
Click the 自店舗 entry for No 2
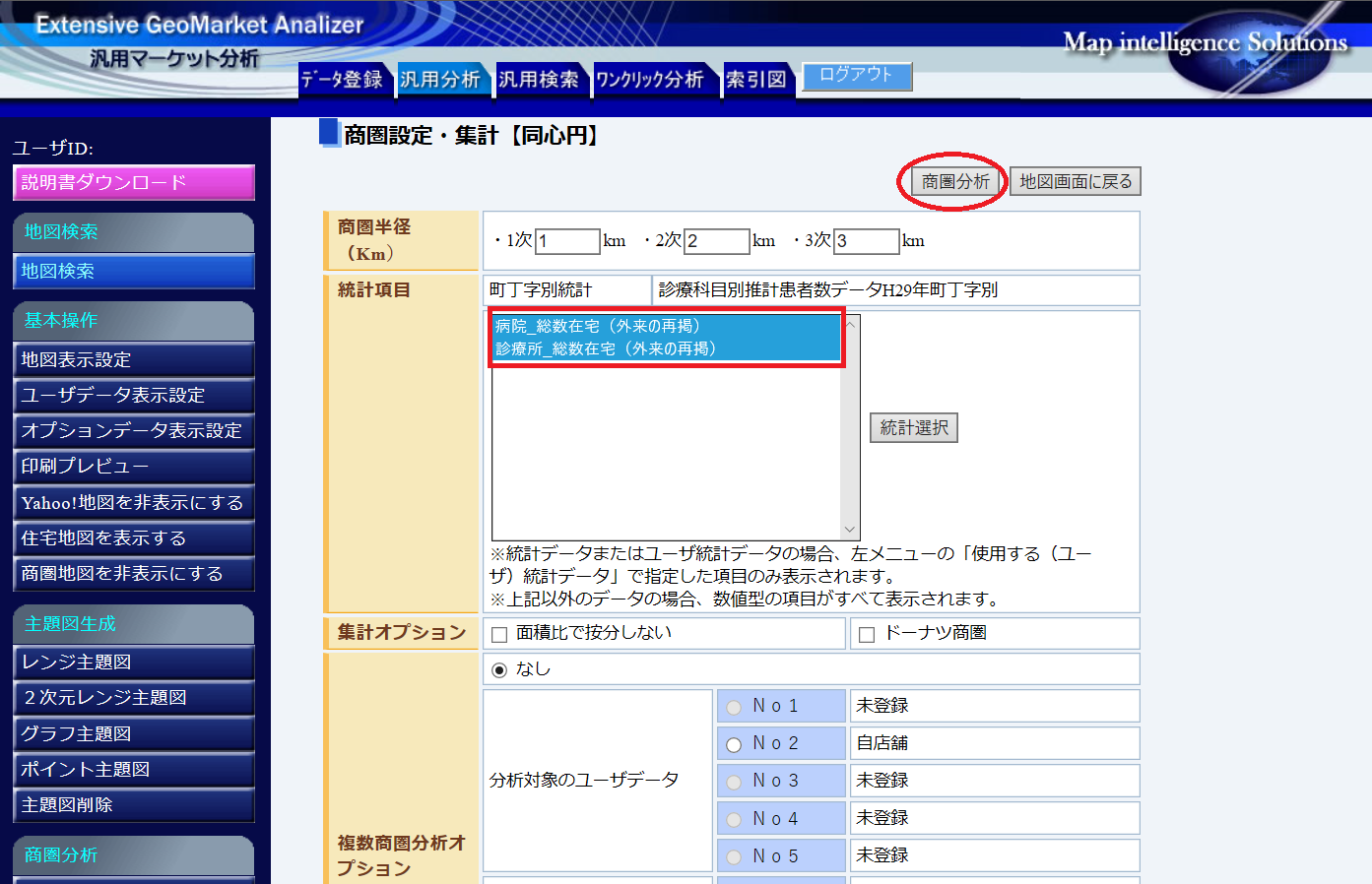point(995,743)
